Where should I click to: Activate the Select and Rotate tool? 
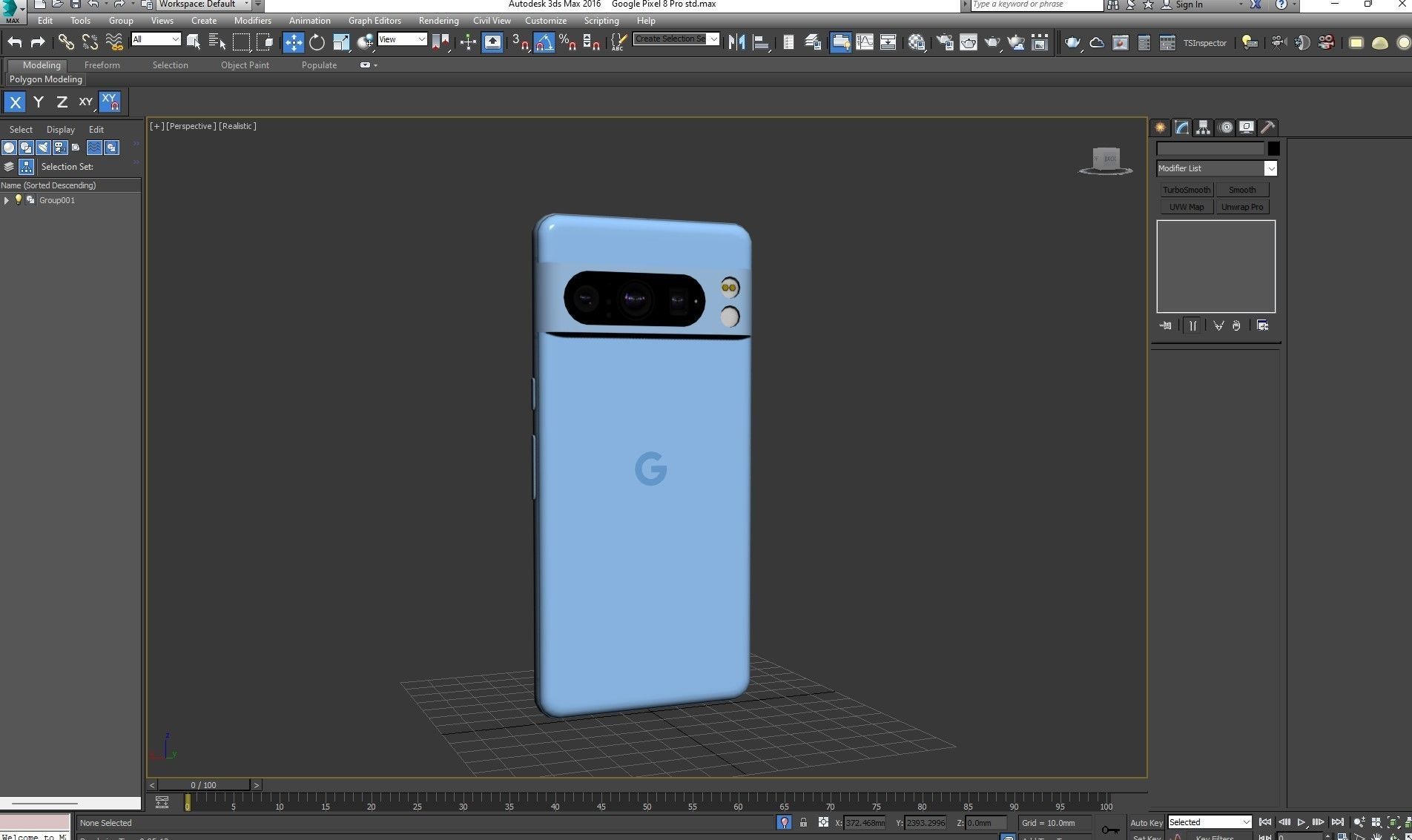point(317,42)
